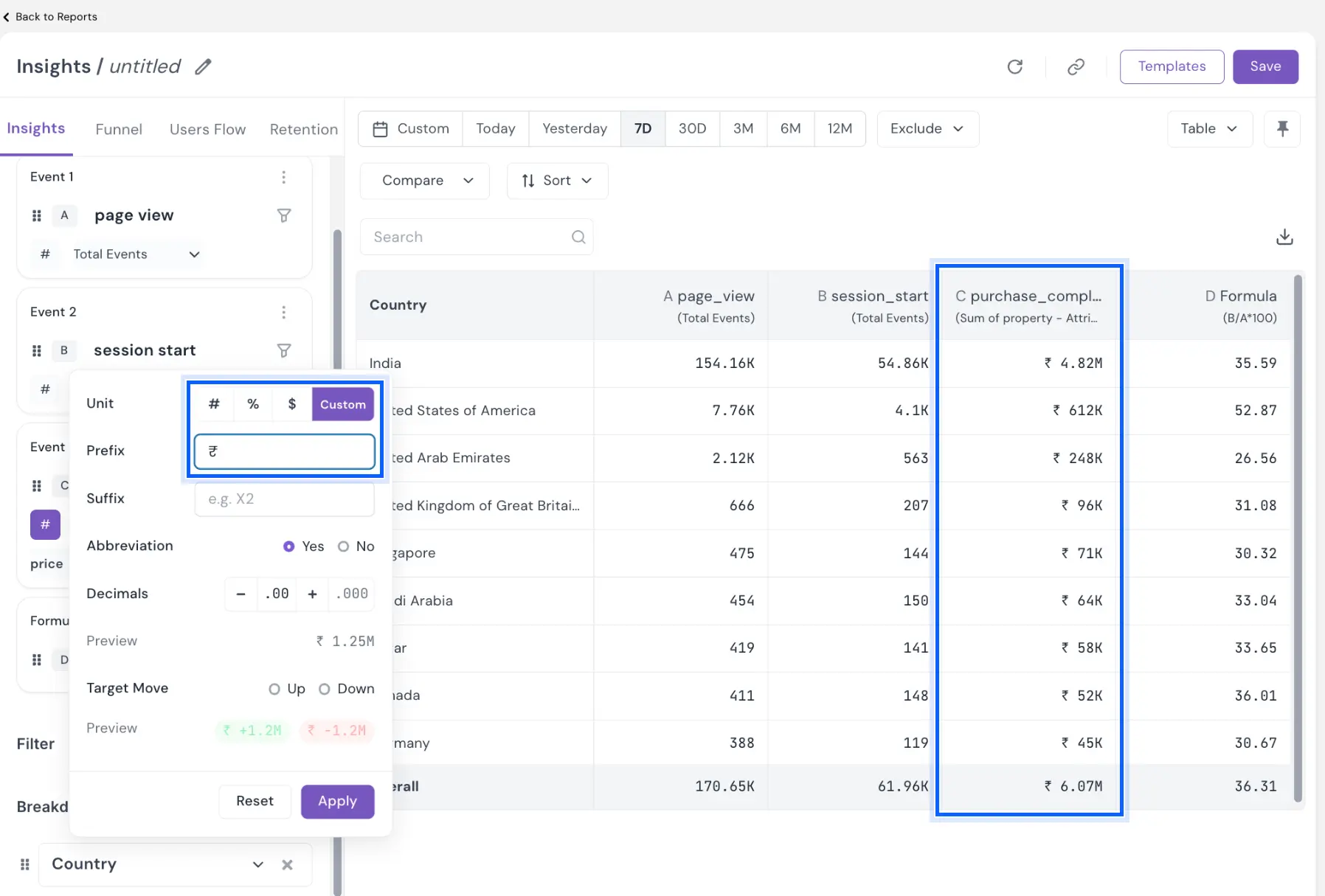Refresh the report with the reload icon

(x=1015, y=67)
